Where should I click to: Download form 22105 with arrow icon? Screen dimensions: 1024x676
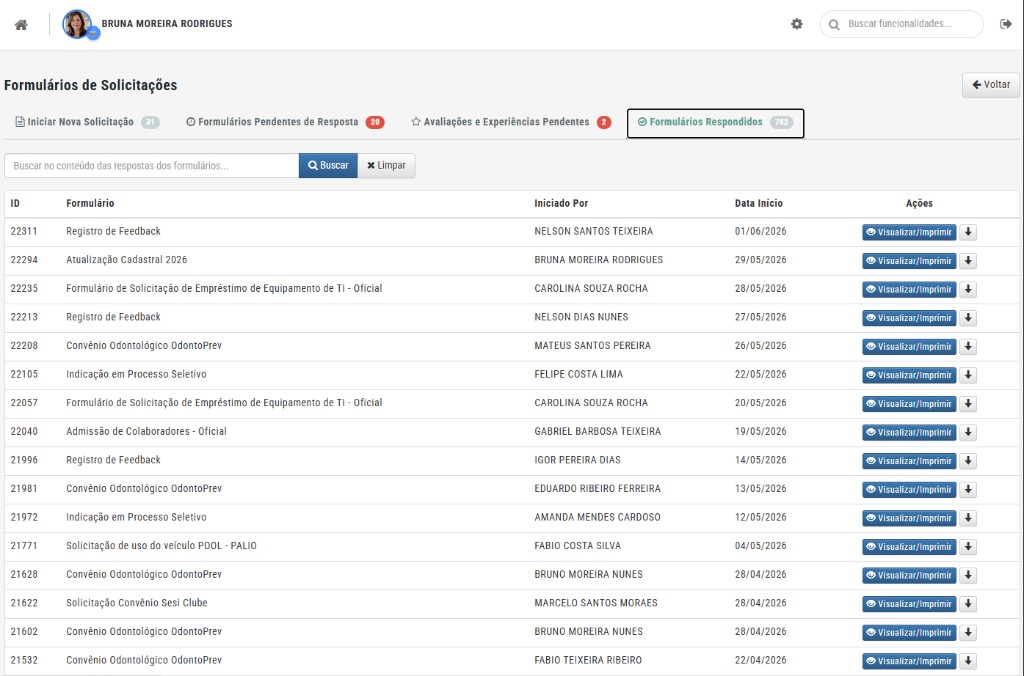tap(968, 376)
